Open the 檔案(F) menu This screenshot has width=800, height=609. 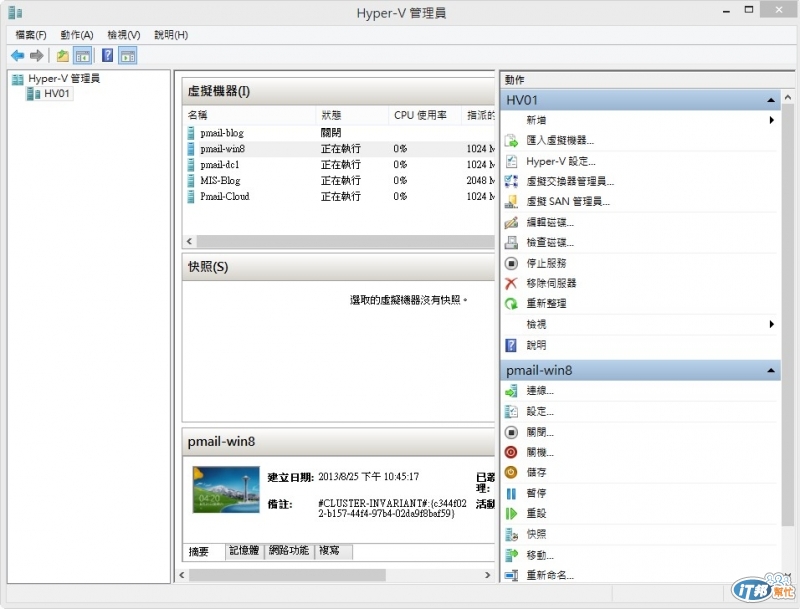tap(31, 35)
